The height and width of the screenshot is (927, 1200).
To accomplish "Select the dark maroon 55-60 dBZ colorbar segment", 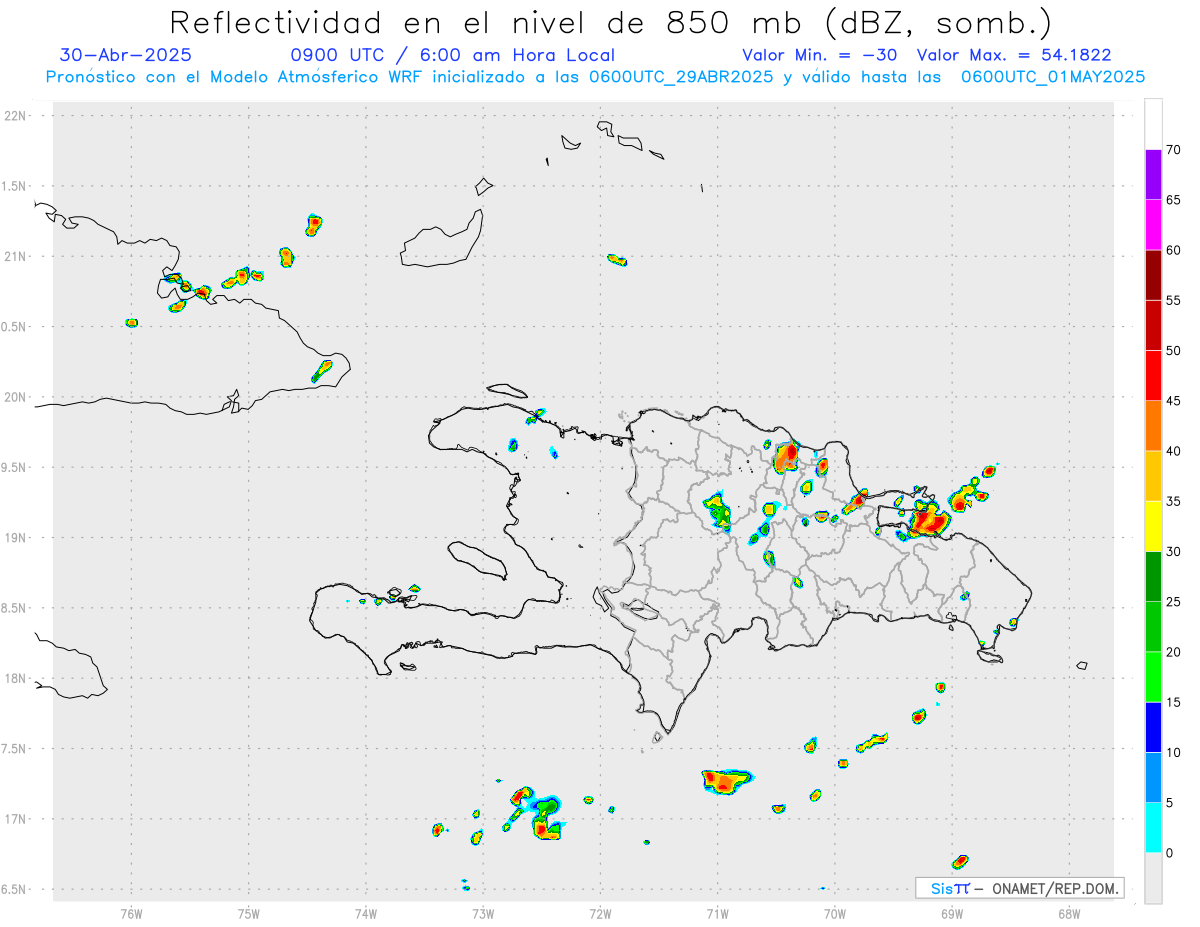I will point(1153,275).
